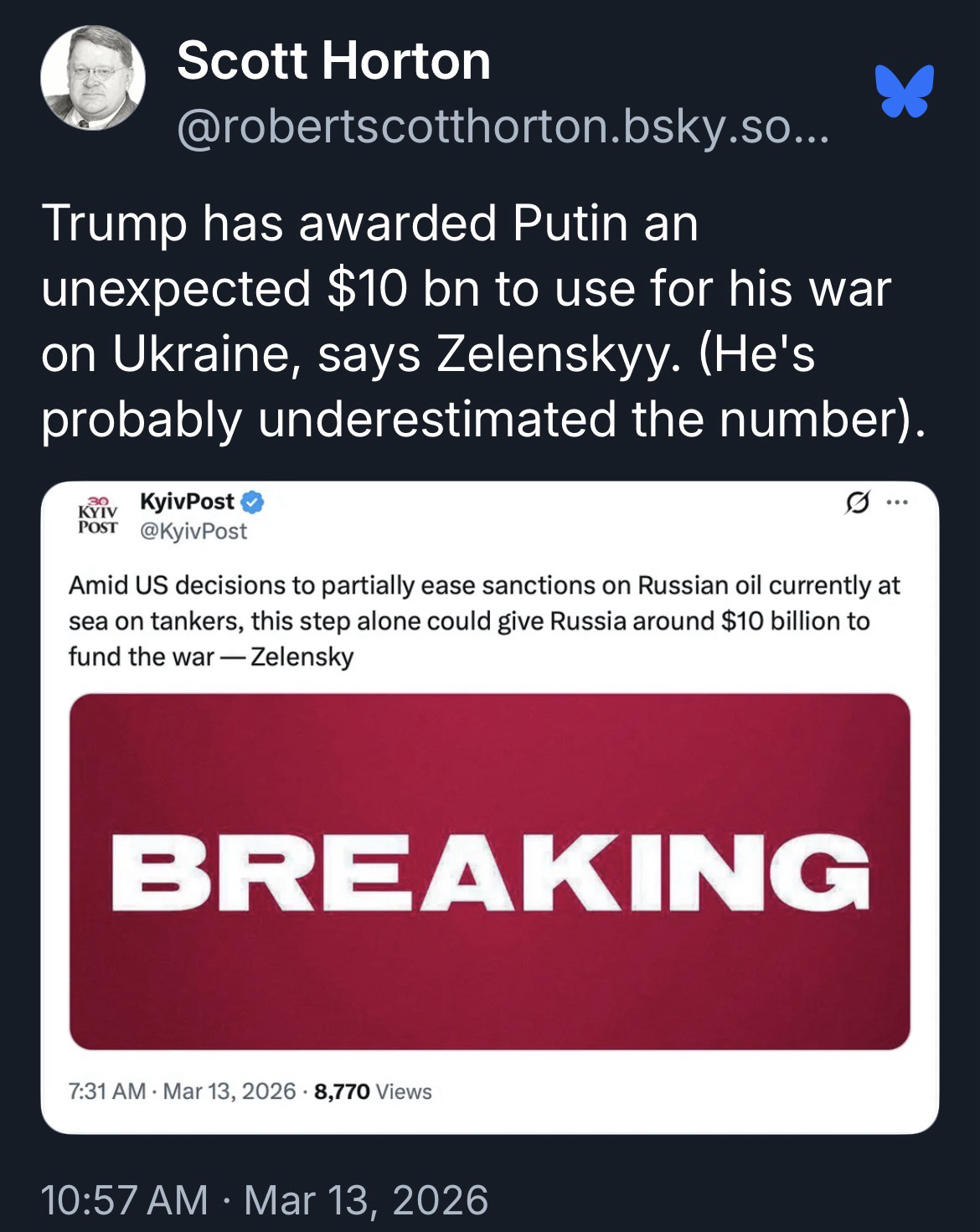Image resolution: width=980 pixels, height=1232 pixels.
Task: Open the Scott Horton display name
Action: (333, 61)
